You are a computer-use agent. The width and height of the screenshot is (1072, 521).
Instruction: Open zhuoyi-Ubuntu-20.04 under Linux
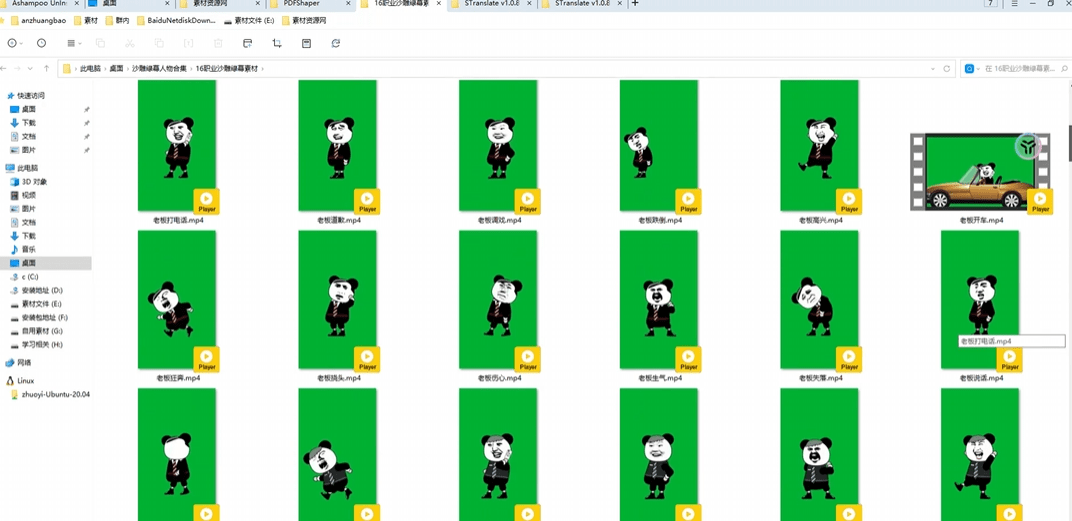(55, 395)
